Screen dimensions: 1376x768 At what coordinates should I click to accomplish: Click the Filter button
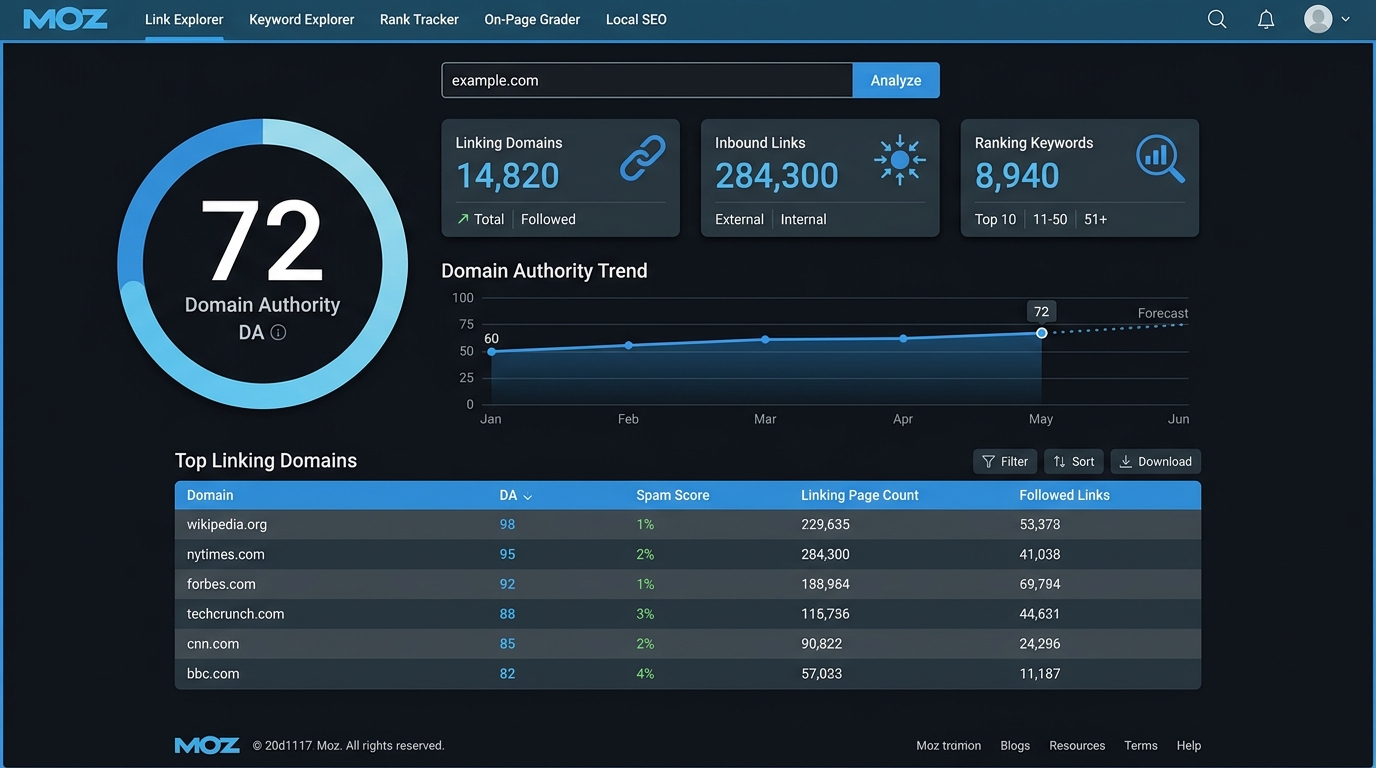[1005, 461]
